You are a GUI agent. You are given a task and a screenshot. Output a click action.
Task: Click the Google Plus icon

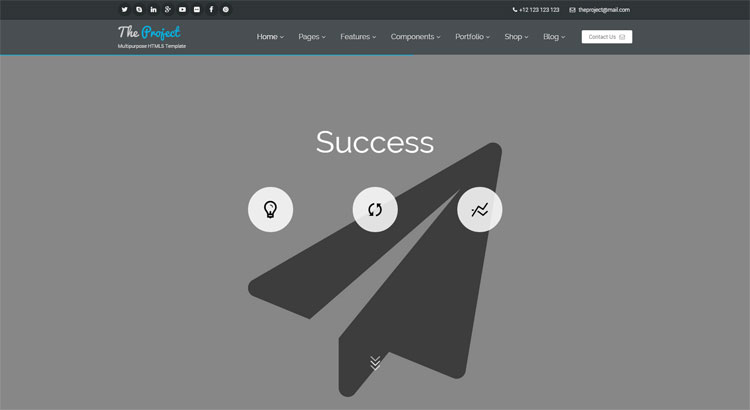(168, 9)
